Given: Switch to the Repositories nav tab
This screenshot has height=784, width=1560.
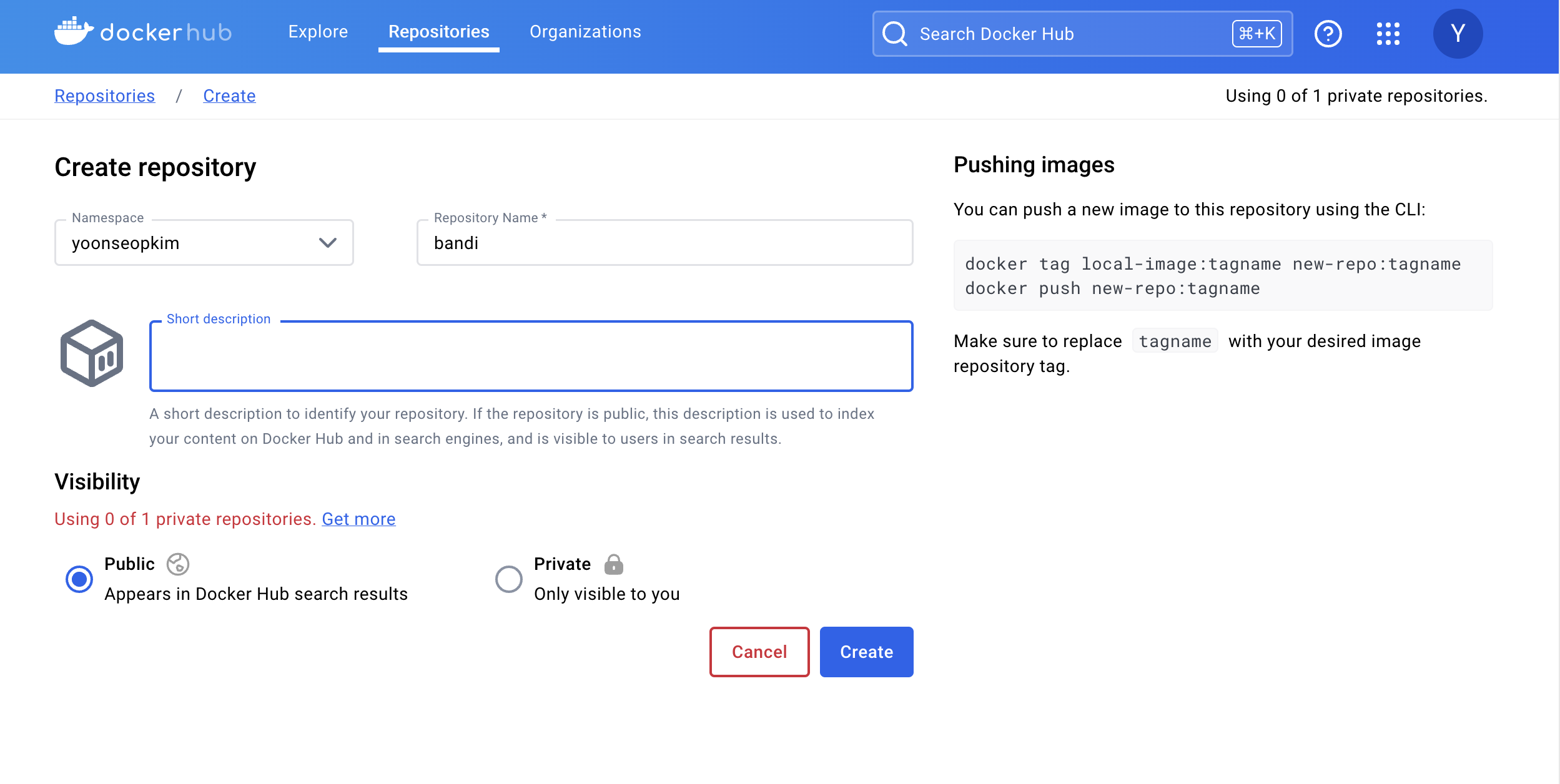Looking at the screenshot, I should click(x=438, y=32).
